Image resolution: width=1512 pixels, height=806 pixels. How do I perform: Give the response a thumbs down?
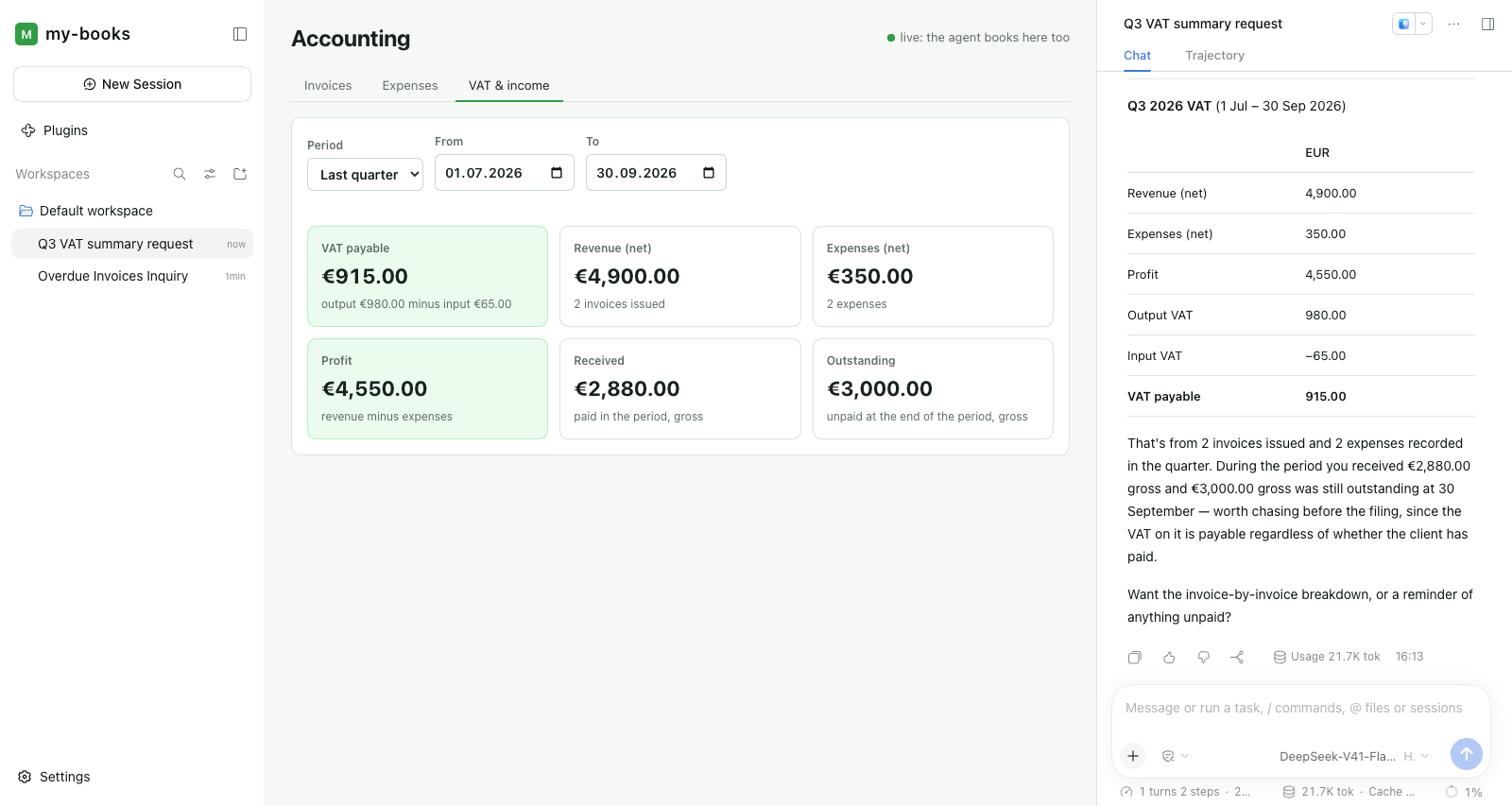[x=1203, y=657]
